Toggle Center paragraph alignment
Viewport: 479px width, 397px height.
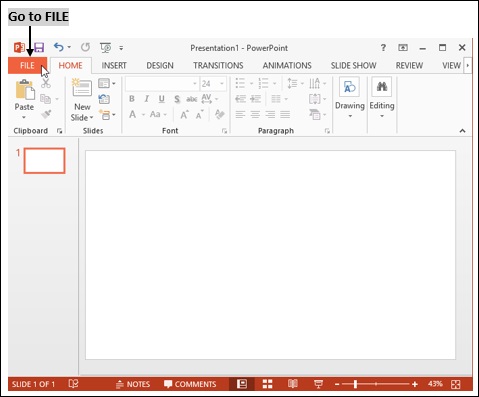255,115
